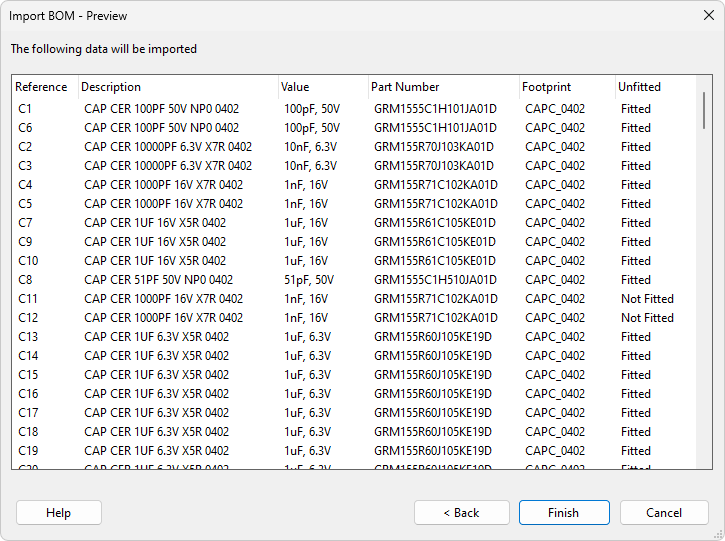Click the Not Fitted cell for C11
The height and width of the screenshot is (541, 725).
tap(647, 299)
